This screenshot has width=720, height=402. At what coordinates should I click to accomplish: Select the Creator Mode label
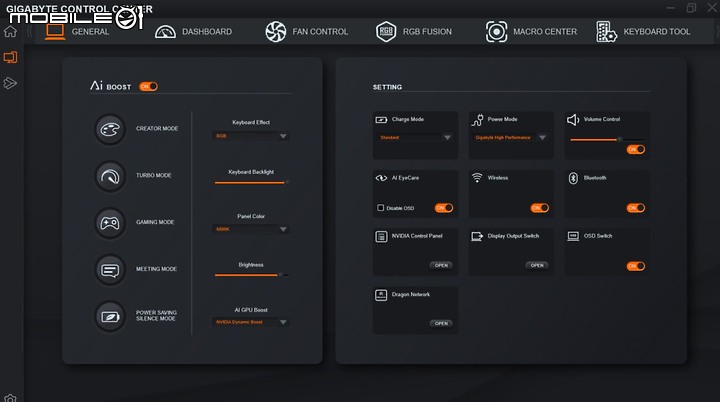157,129
